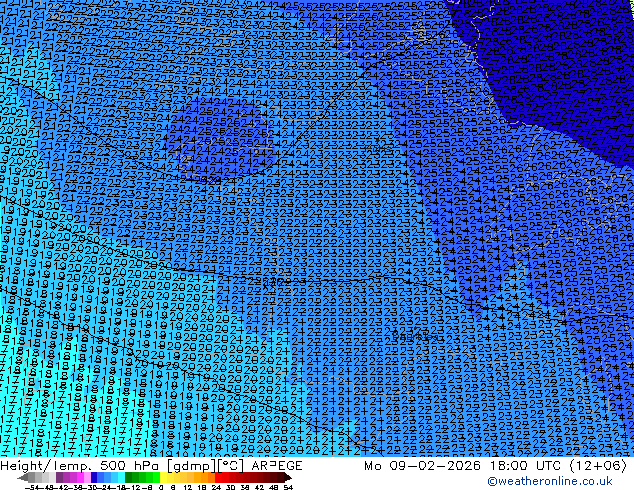Screen dimensions: 634x490
Task: Select the dark maroon arrow end of scale
Action: tap(288, 477)
